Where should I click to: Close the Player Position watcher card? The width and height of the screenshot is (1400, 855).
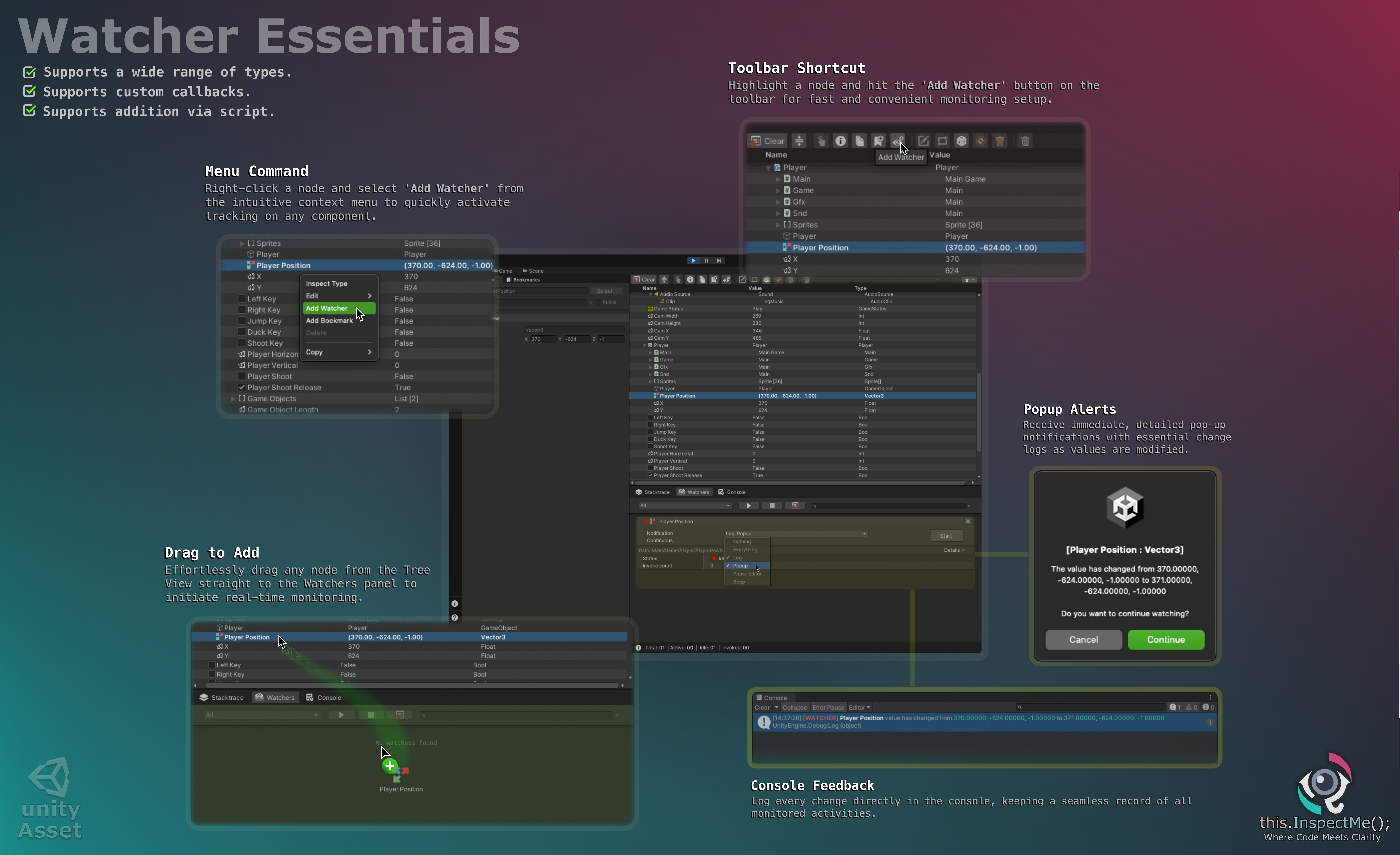point(968,521)
